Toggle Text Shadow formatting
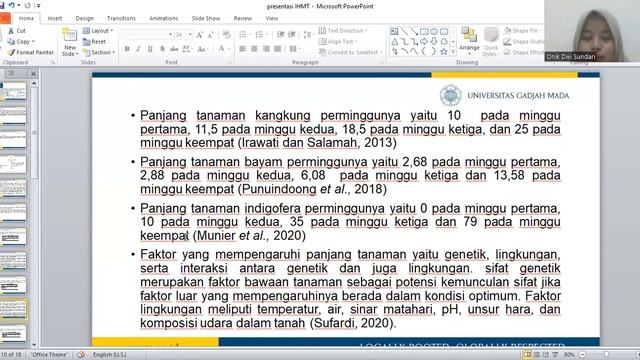Image resolution: width=640 pixels, height=360 pixels. (x=162, y=49)
